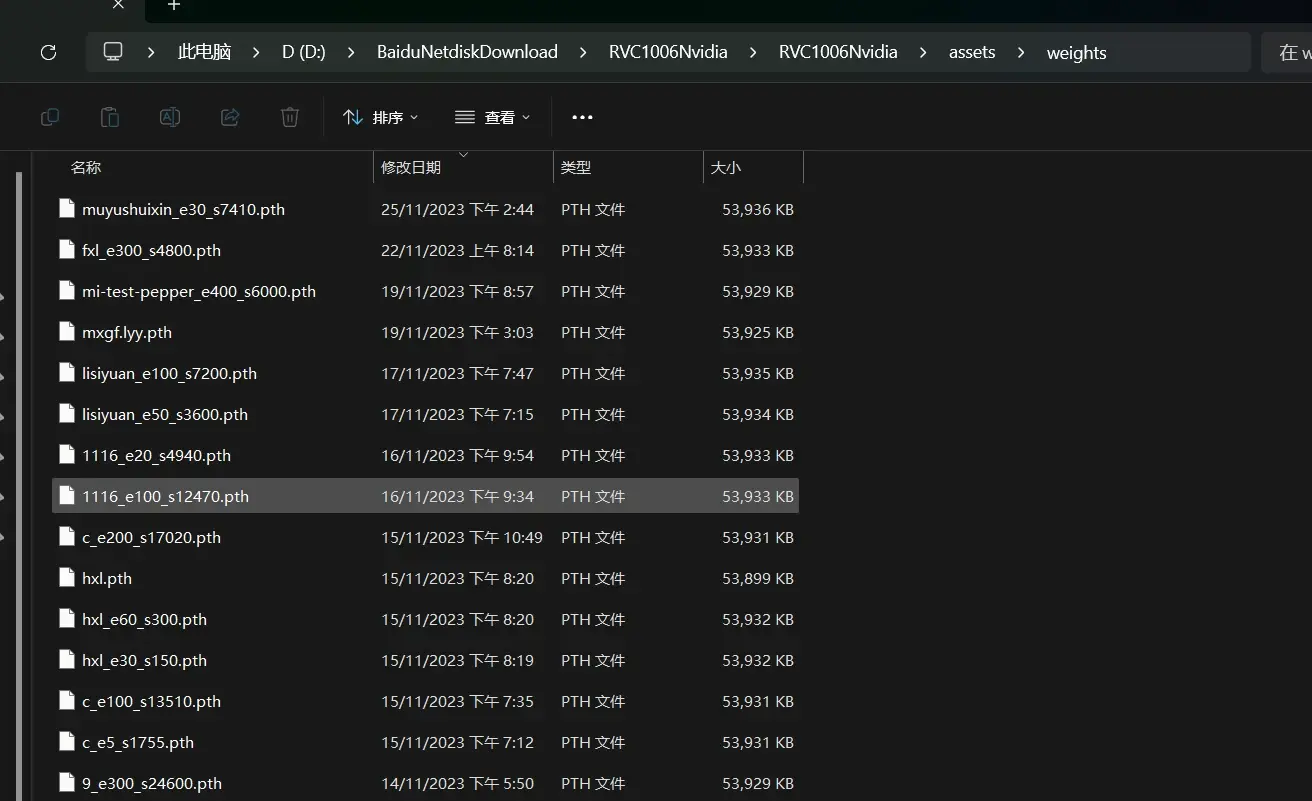The height and width of the screenshot is (801, 1312).
Task: Click the Share icon in toolbar
Action: [230, 117]
